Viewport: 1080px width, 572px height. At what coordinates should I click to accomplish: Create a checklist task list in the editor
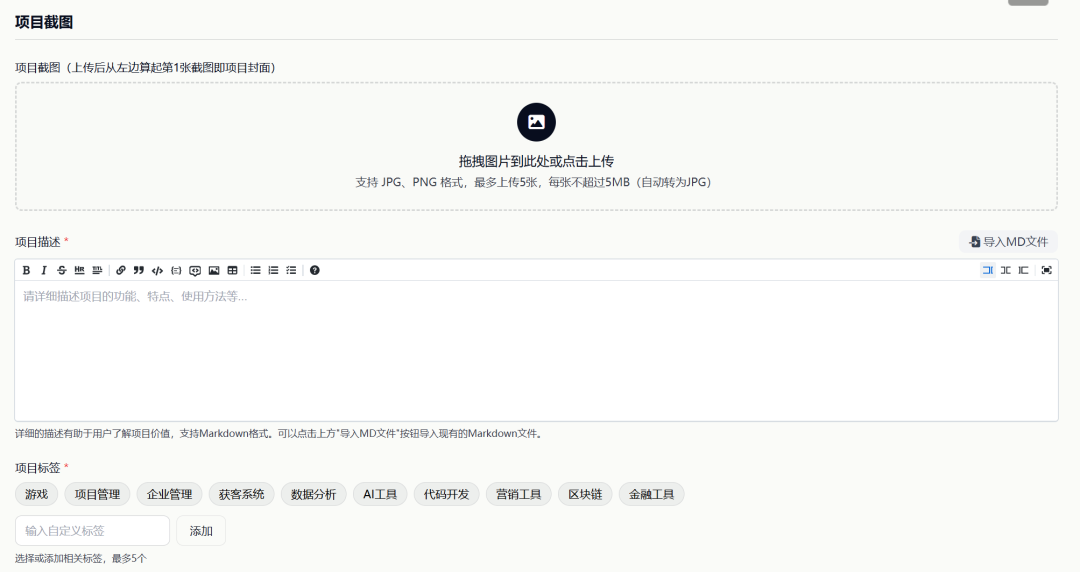(x=291, y=270)
